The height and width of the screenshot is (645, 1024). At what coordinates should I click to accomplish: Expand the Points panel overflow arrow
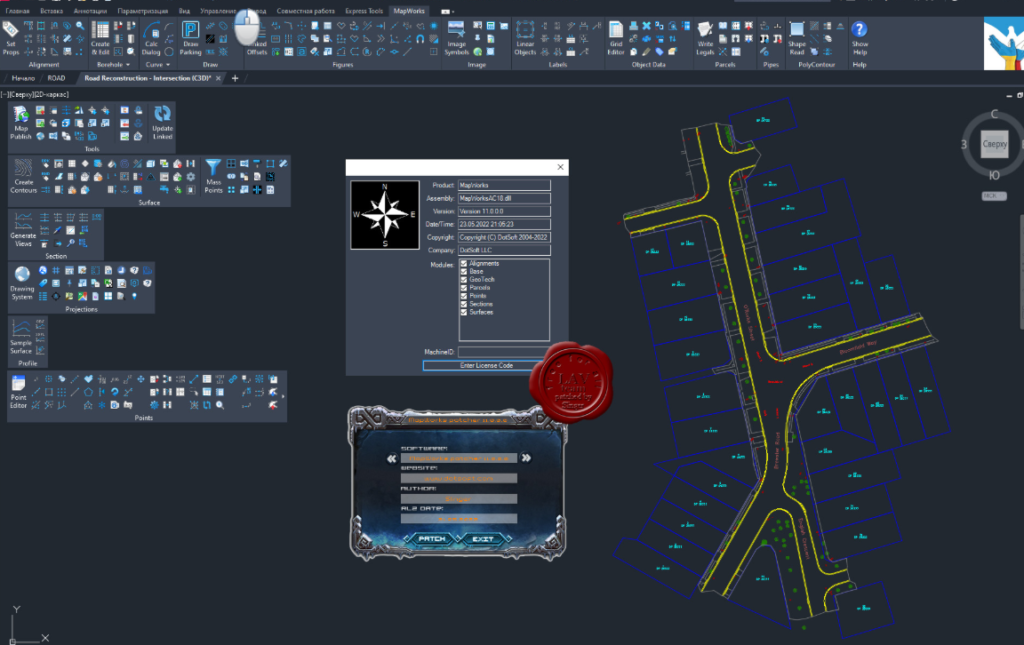(x=282, y=396)
